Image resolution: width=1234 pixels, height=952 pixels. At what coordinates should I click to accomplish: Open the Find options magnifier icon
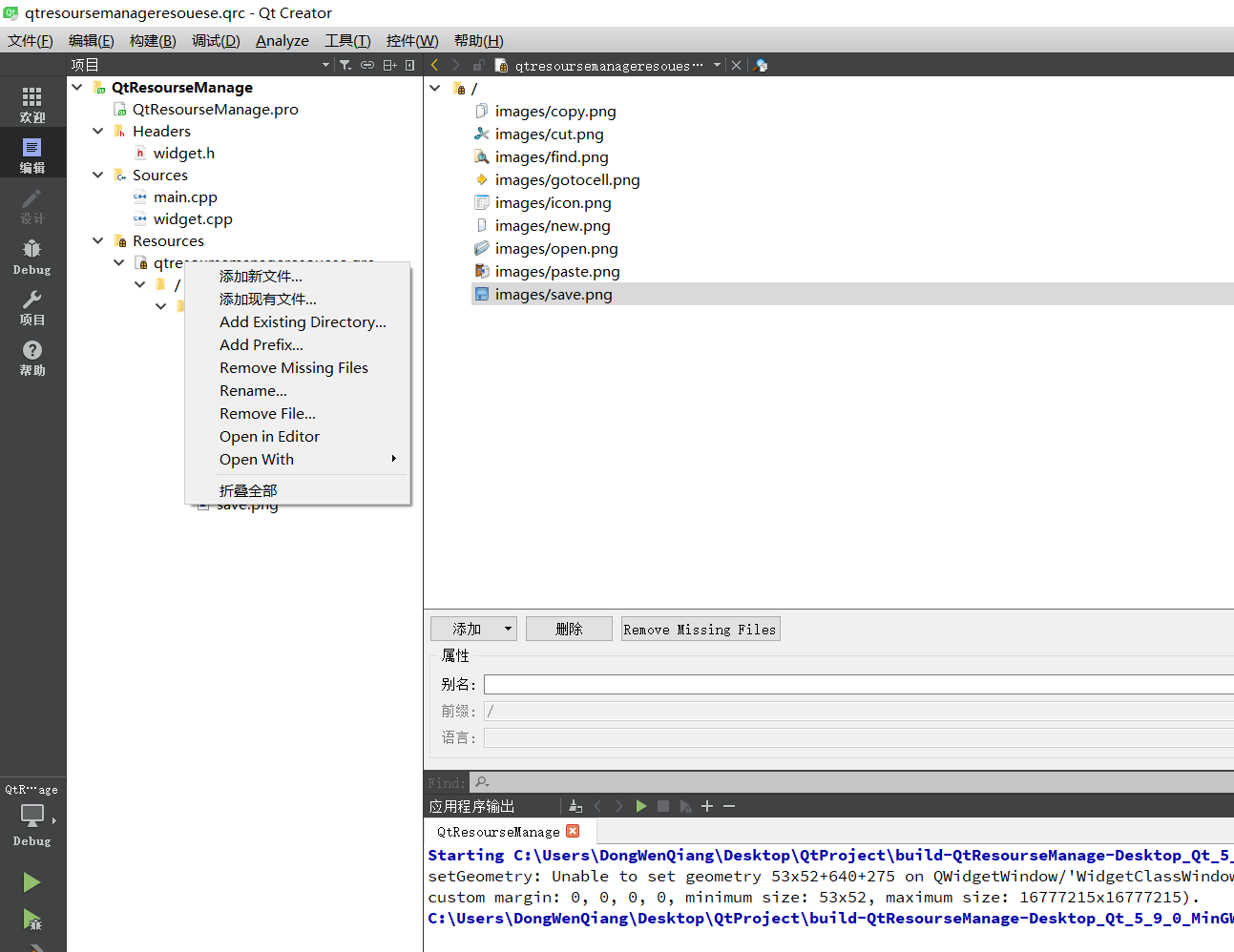482,782
